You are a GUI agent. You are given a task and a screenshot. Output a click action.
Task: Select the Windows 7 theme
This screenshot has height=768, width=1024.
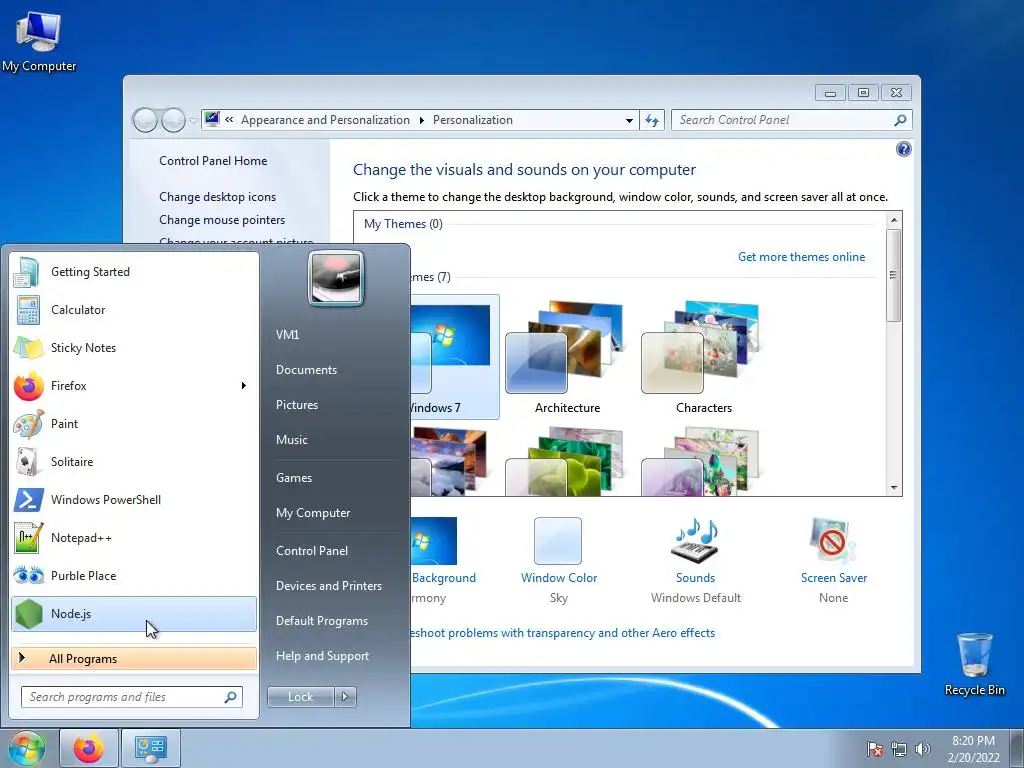(455, 357)
